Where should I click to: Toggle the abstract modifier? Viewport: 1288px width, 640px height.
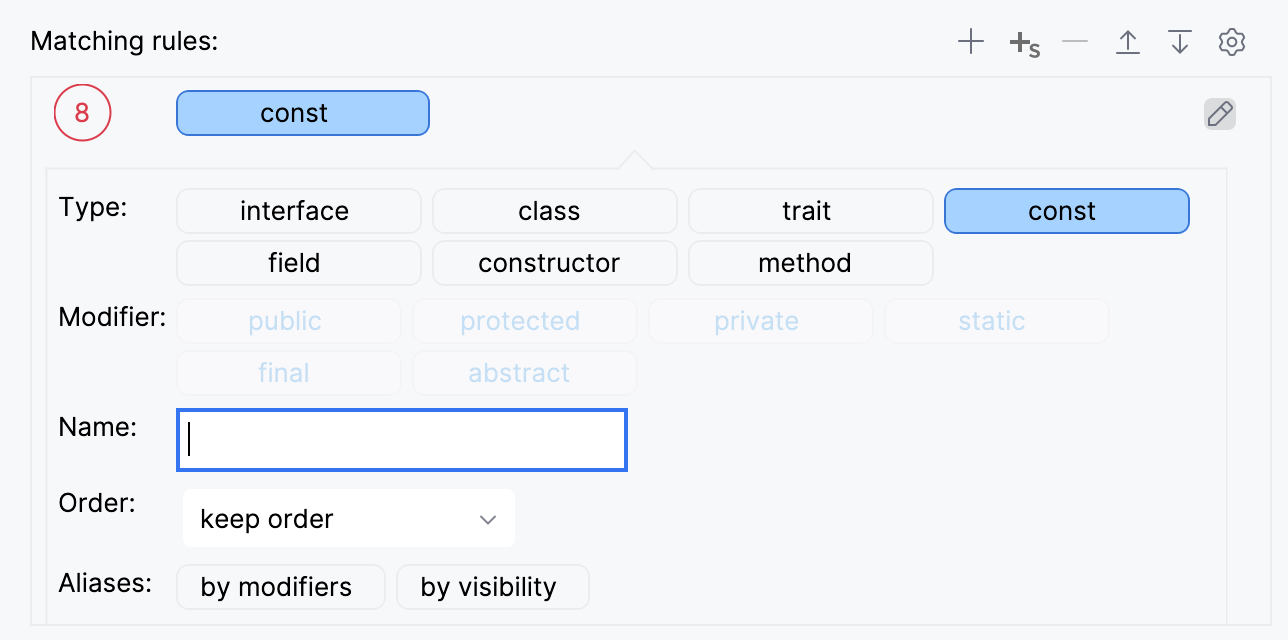coord(520,372)
